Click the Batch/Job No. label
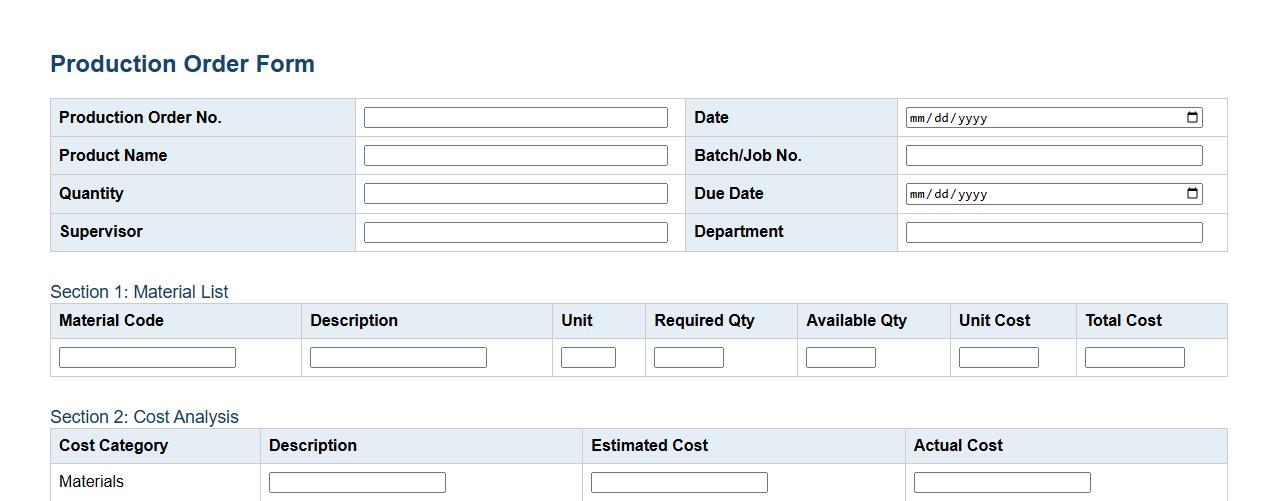The width and height of the screenshot is (1278, 501). [x=748, y=156]
